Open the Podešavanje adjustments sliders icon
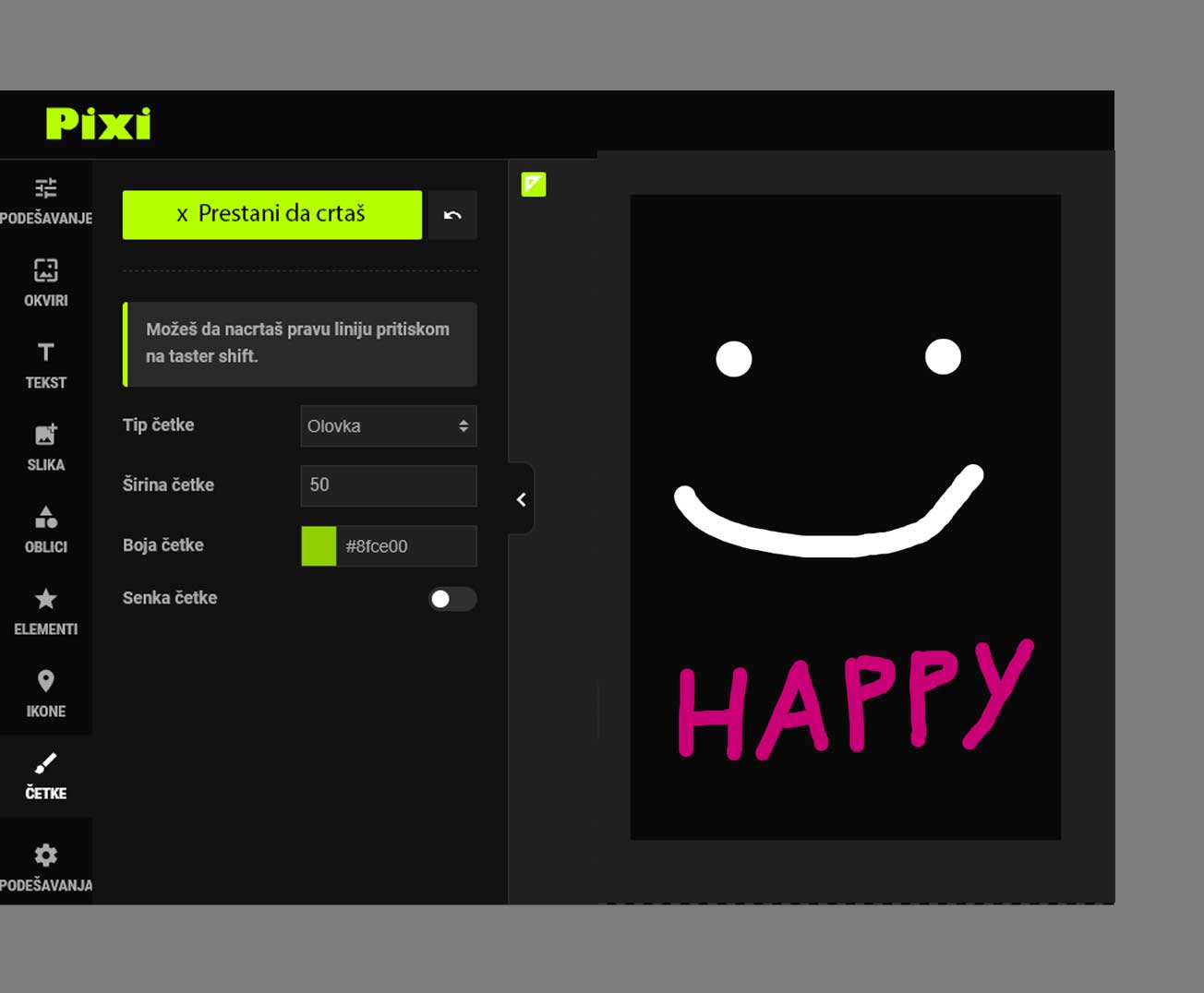The width and height of the screenshot is (1204, 993). (45, 200)
